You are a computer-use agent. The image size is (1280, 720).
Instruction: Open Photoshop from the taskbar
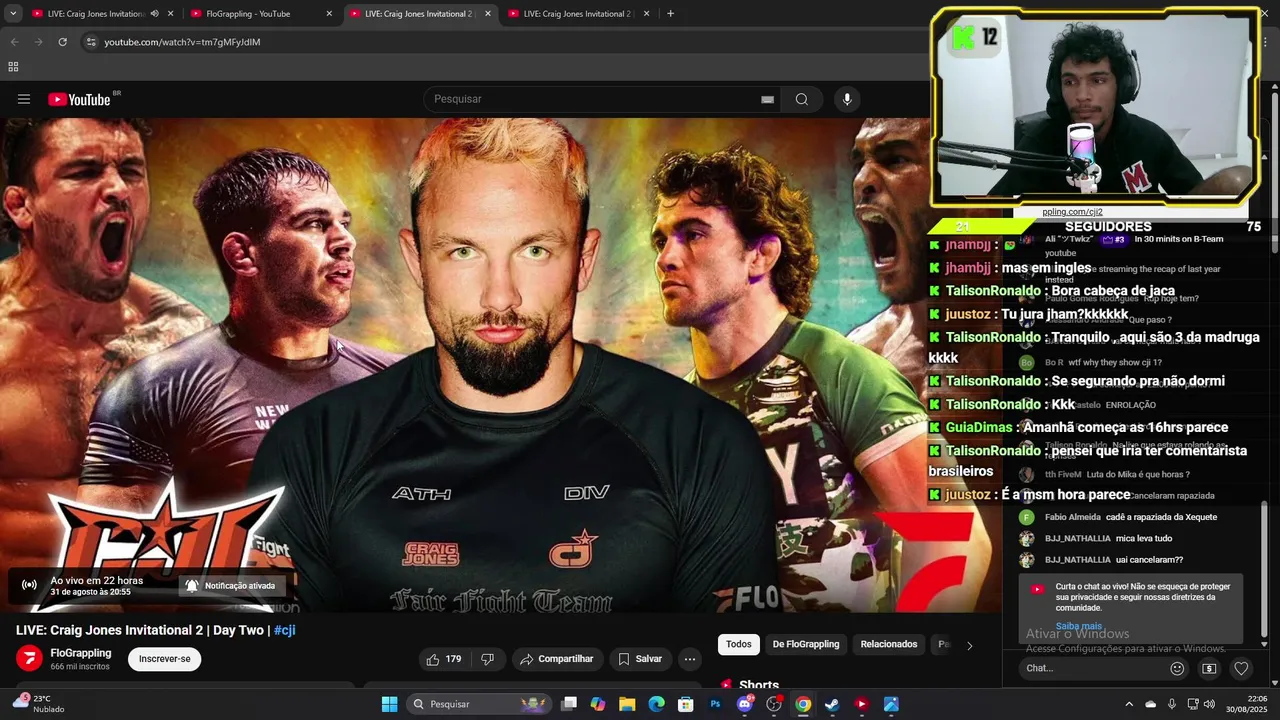click(715, 704)
